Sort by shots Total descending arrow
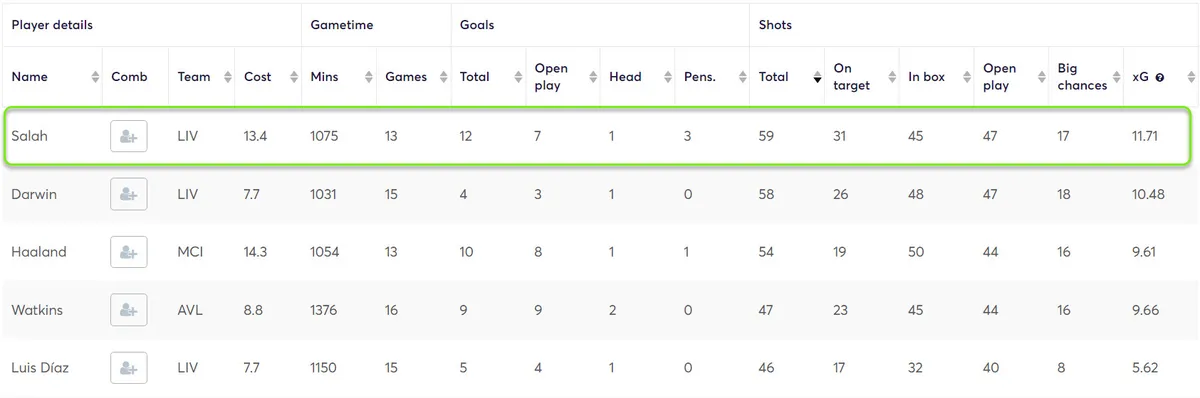The width and height of the screenshot is (1200, 398). (816, 77)
